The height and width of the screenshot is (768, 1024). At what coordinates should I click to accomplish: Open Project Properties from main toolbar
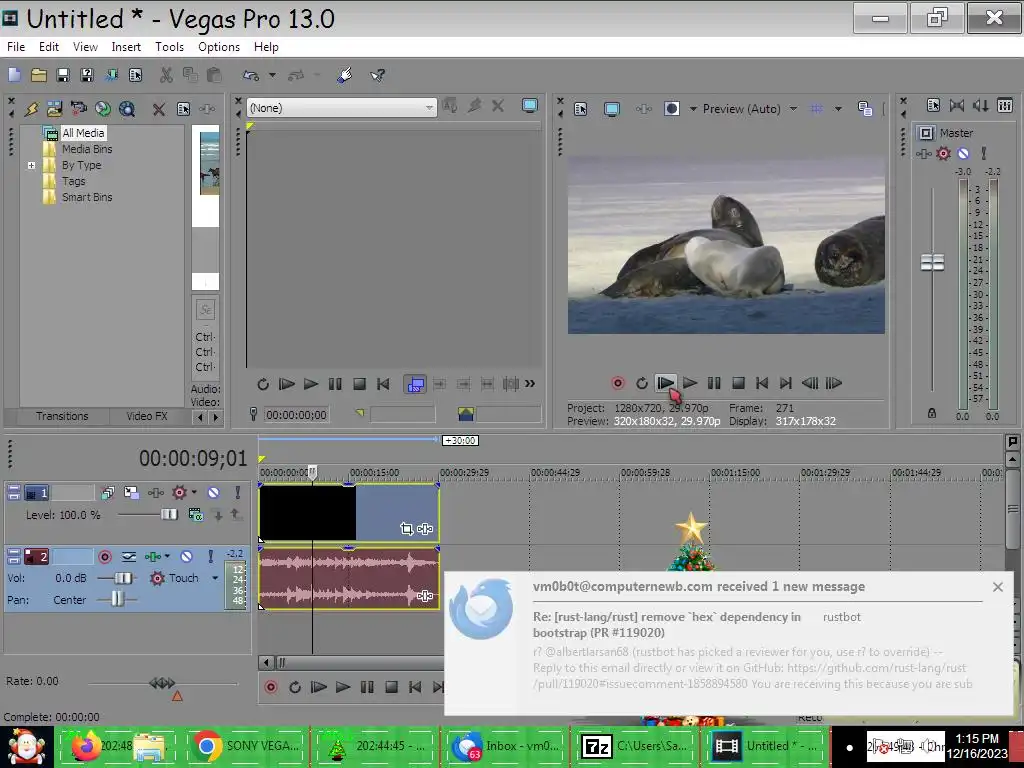[x=135, y=75]
